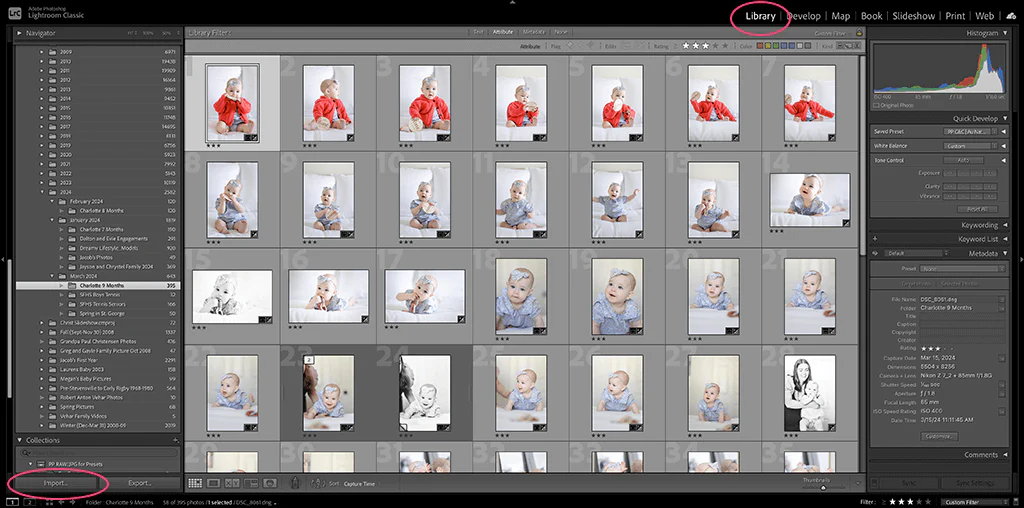Open cloud sync status icon
Screen dimensions: 1024x508
tap(1011, 16)
